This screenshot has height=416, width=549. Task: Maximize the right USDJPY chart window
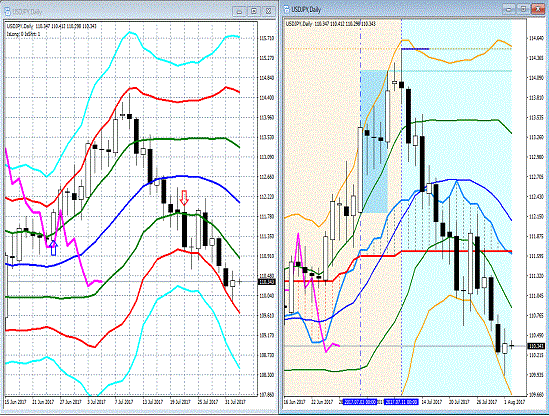[x=523, y=9]
